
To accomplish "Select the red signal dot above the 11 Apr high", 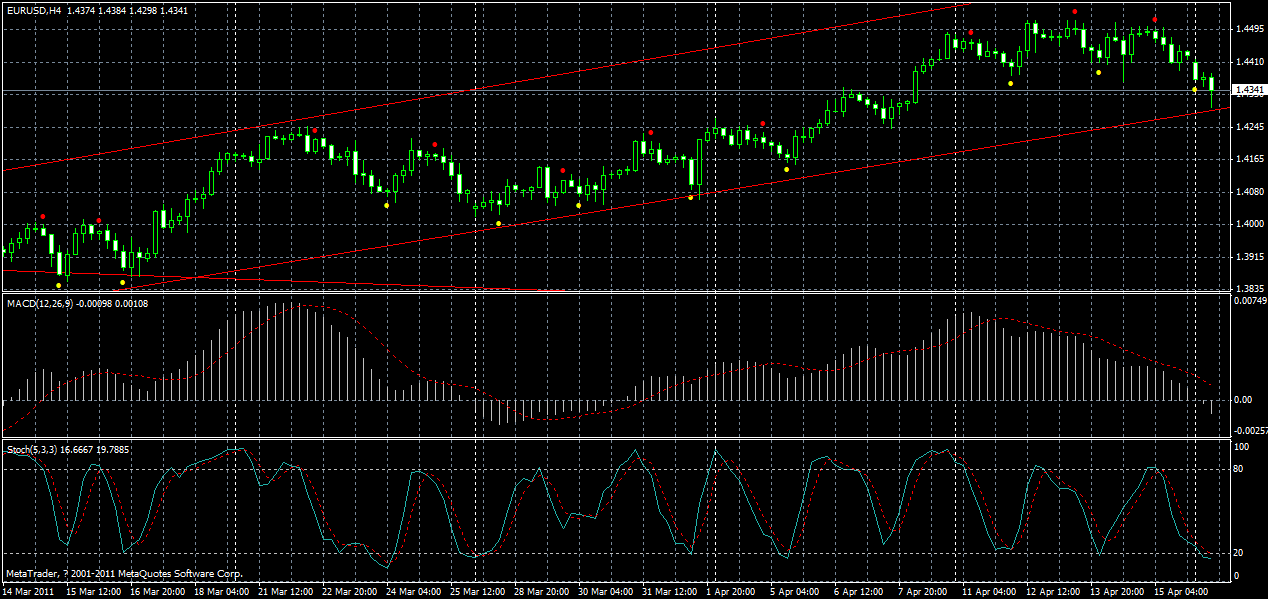I will tap(971, 33).
